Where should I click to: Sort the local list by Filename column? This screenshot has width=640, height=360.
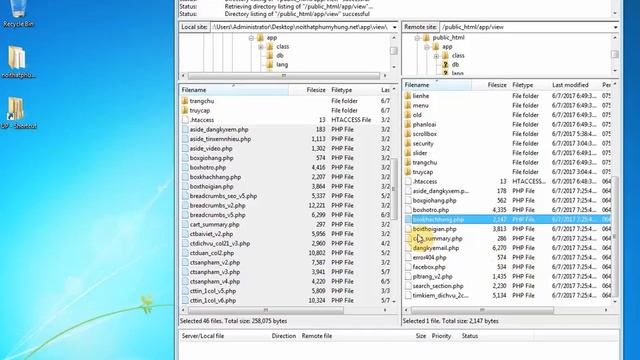[x=233, y=90]
